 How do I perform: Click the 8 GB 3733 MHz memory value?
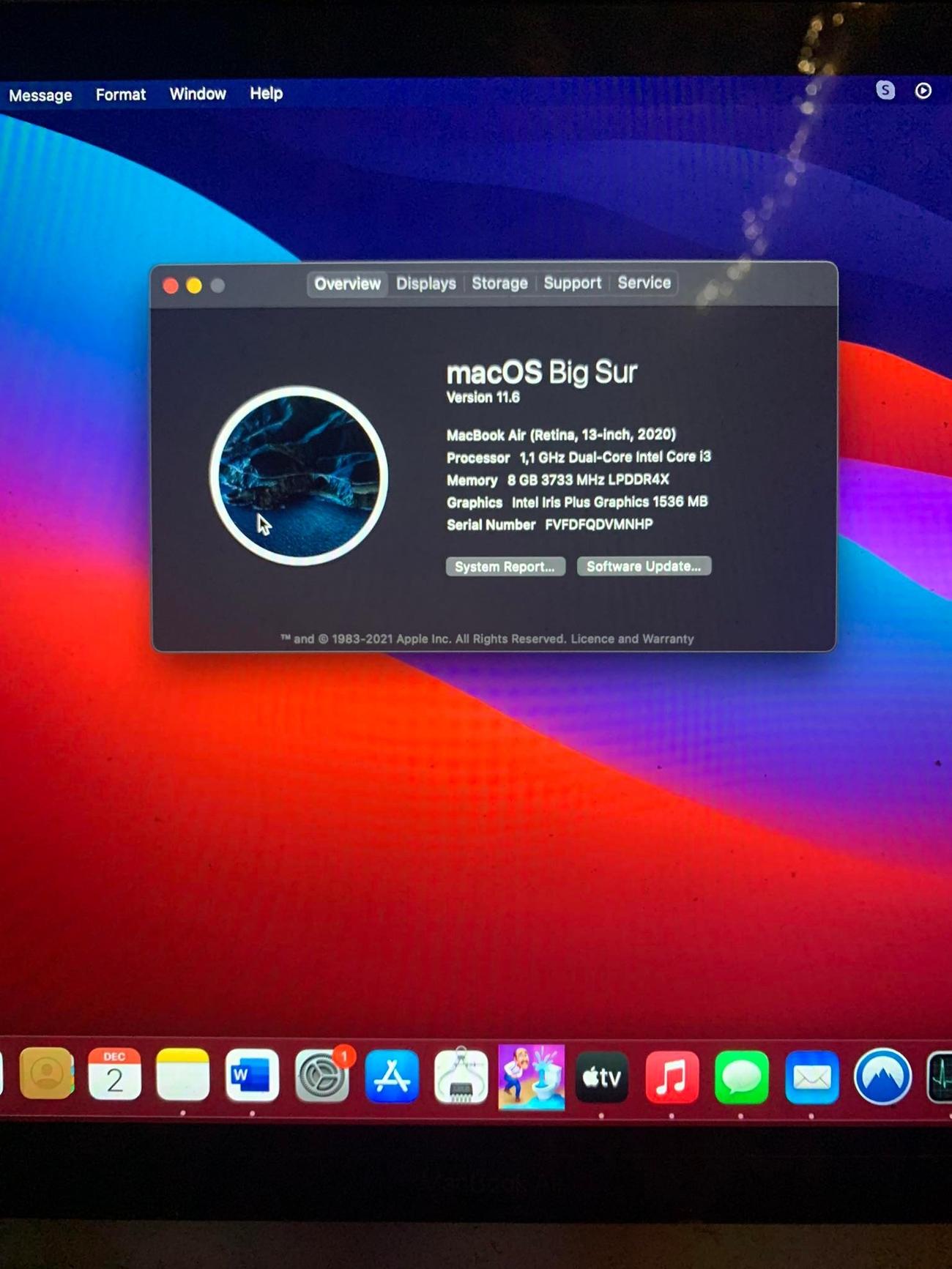click(x=588, y=480)
